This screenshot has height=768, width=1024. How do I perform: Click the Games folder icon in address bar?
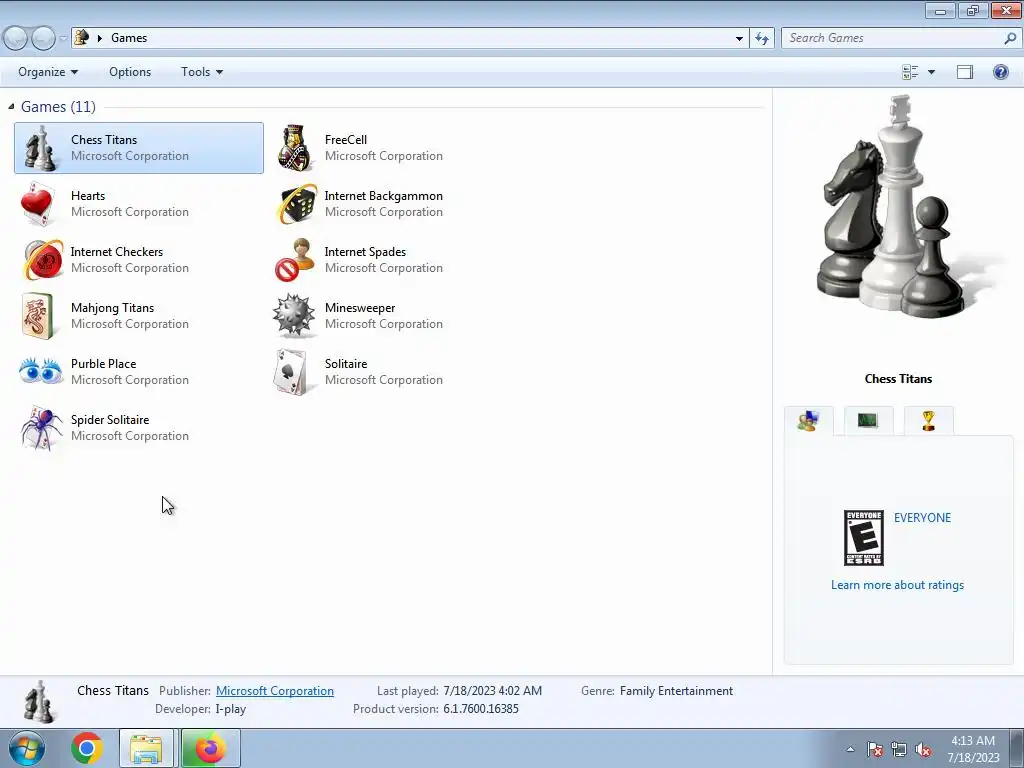coord(82,37)
